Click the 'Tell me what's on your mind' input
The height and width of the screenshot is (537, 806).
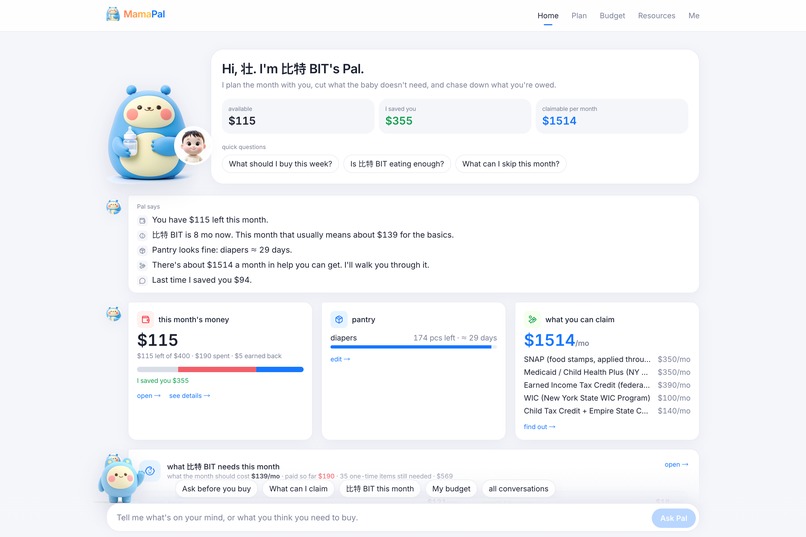click(x=378, y=517)
